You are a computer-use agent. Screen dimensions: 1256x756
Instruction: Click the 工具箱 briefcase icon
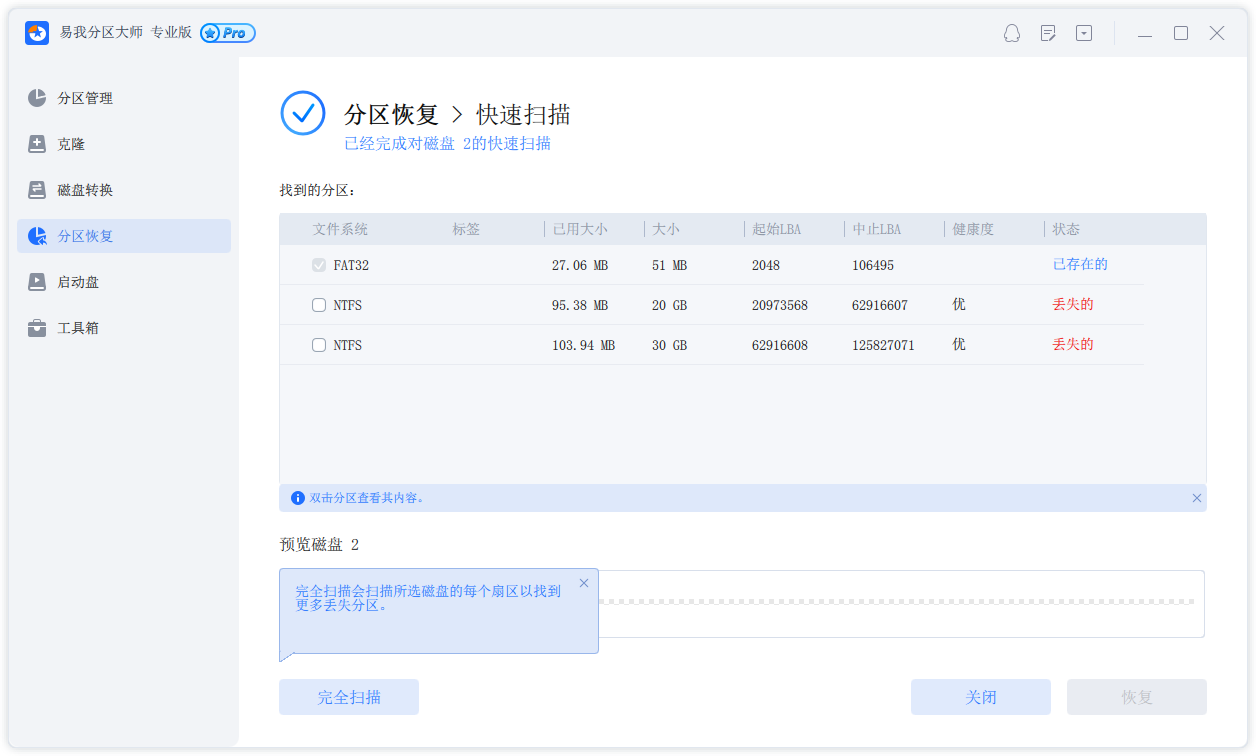click(37, 328)
